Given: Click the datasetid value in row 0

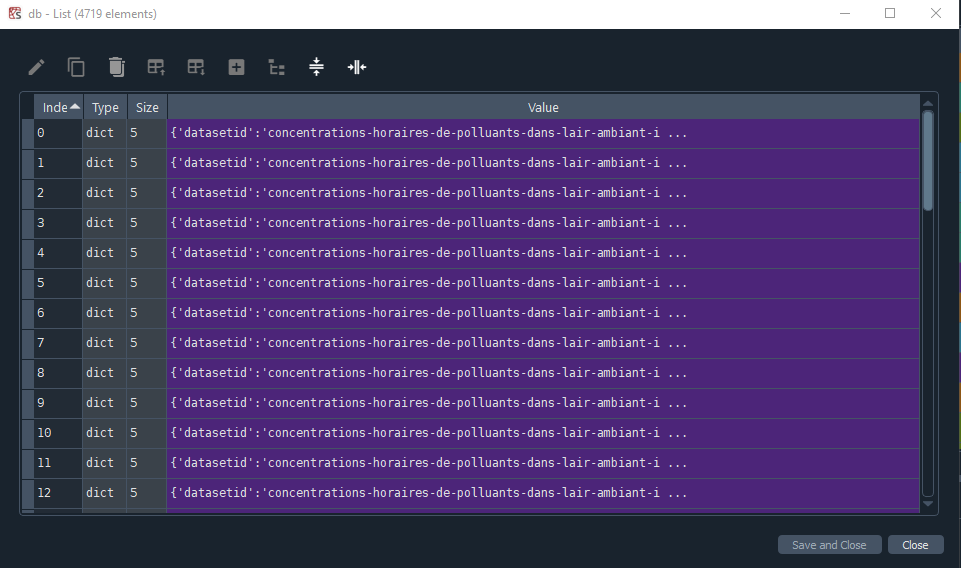Looking at the screenshot, I should (543, 133).
